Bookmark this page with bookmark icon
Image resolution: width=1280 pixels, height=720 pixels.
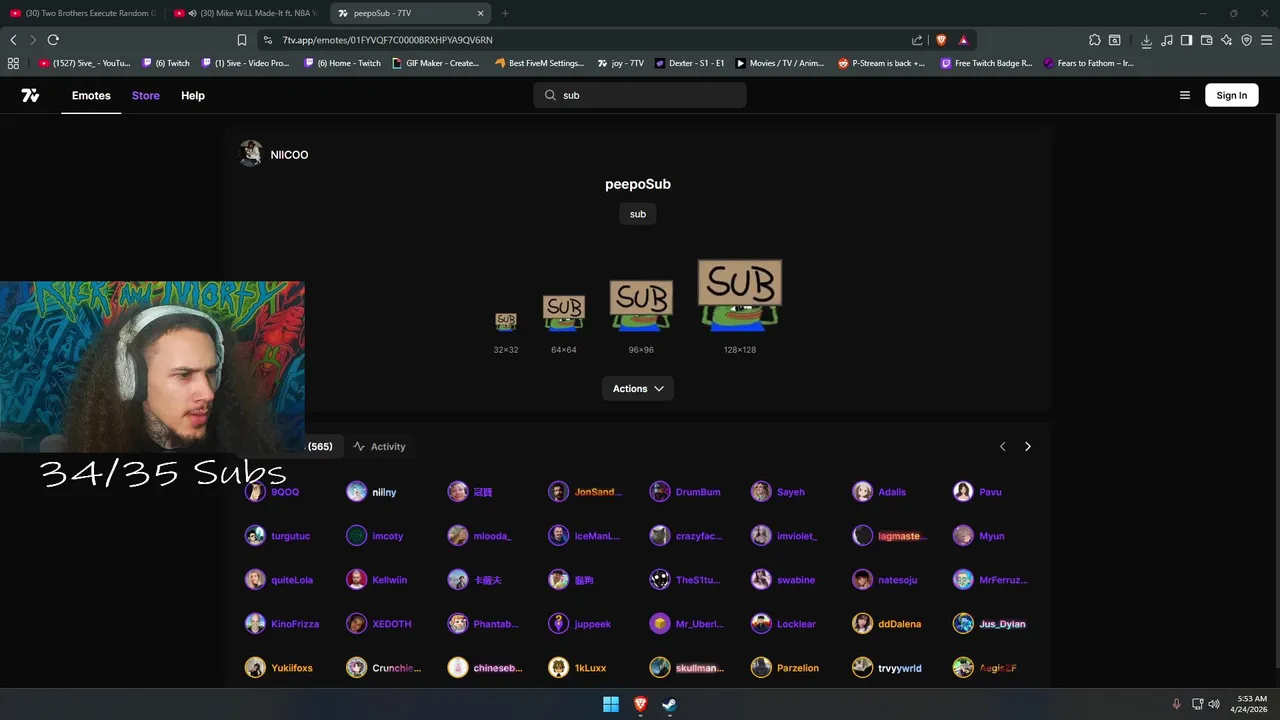point(242,40)
